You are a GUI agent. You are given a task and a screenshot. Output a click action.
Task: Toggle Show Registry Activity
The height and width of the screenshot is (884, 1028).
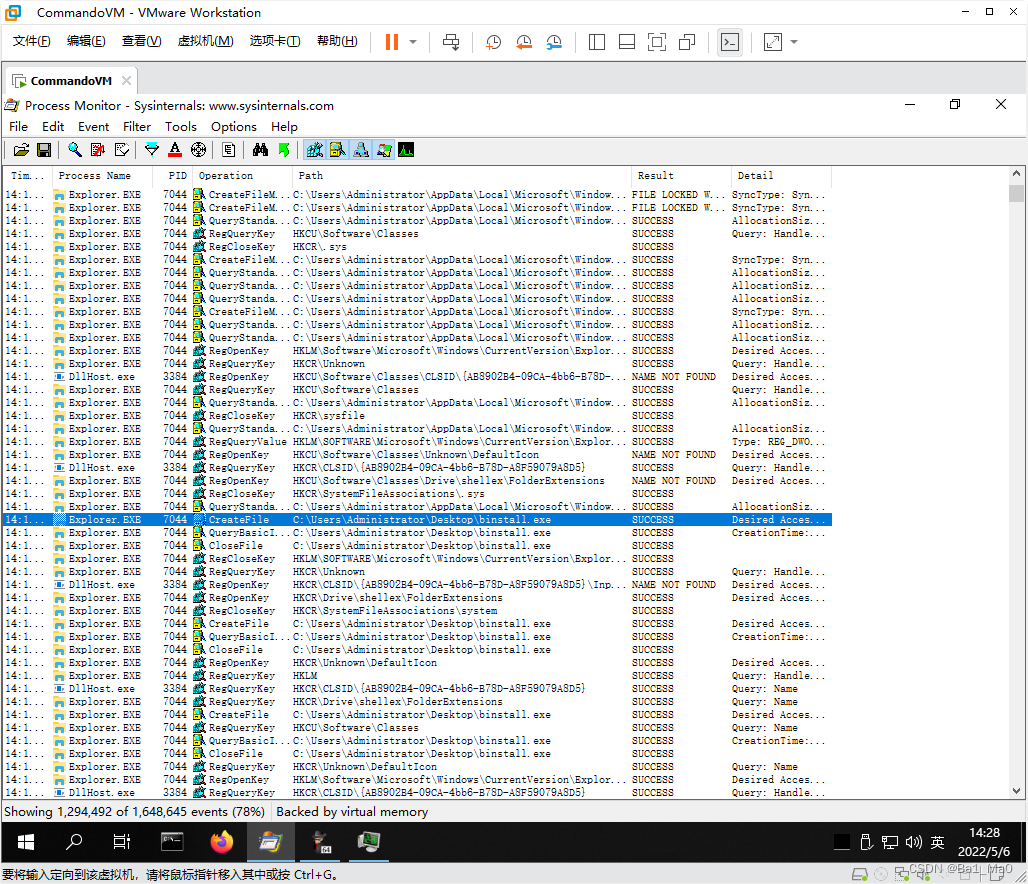(315, 150)
